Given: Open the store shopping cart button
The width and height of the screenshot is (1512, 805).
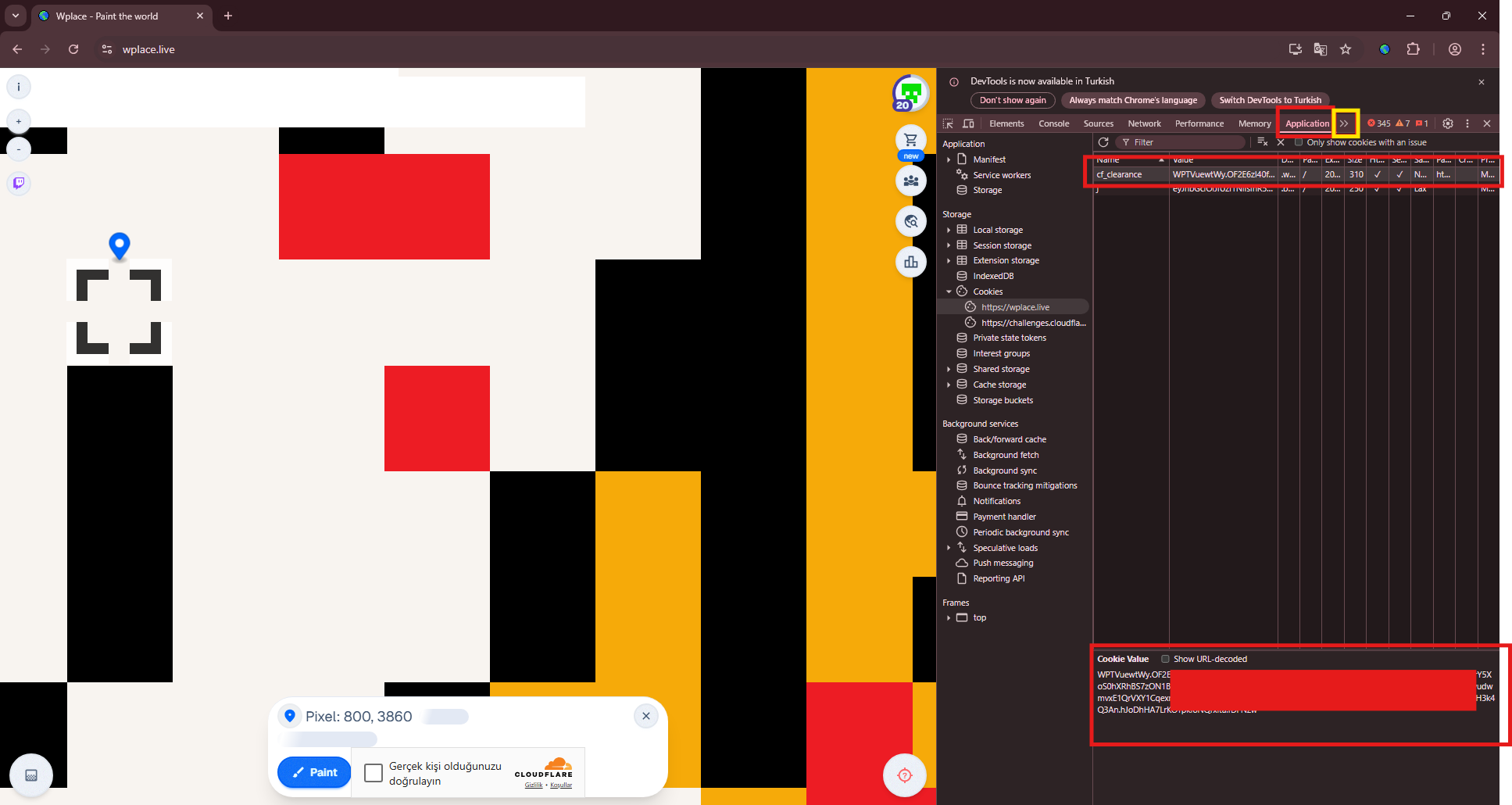Looking at the screenshot, I should [x=911, y=141].
